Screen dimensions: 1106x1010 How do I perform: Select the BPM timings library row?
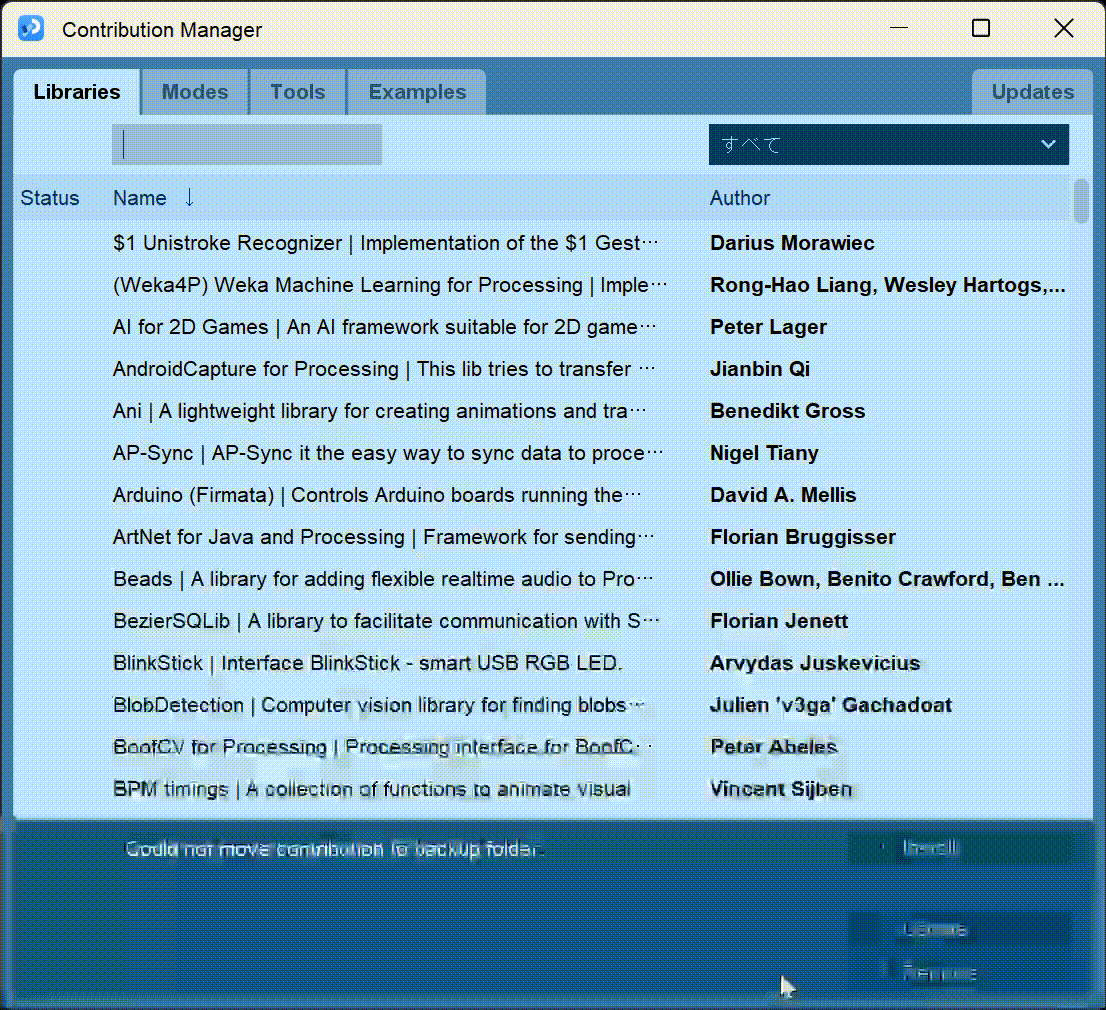click(540, 789)
